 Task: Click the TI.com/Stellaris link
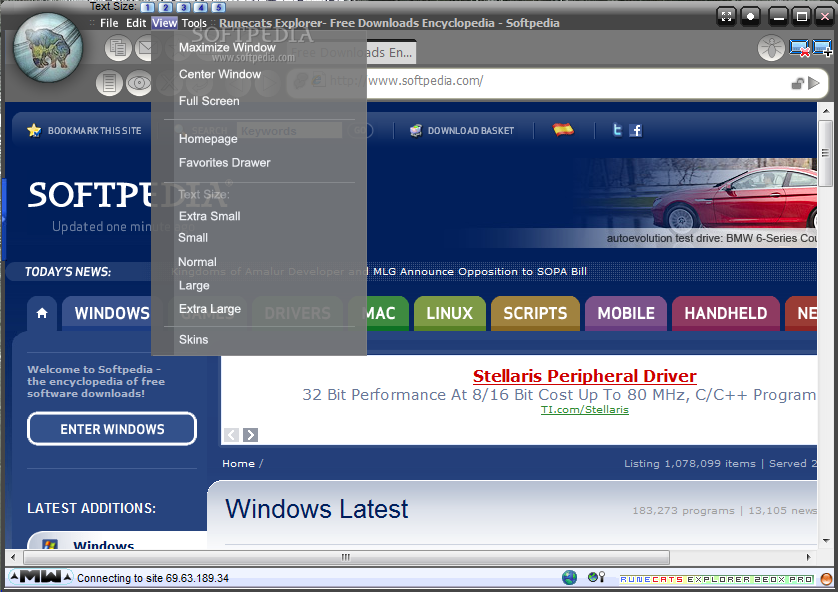pos(585,409)
